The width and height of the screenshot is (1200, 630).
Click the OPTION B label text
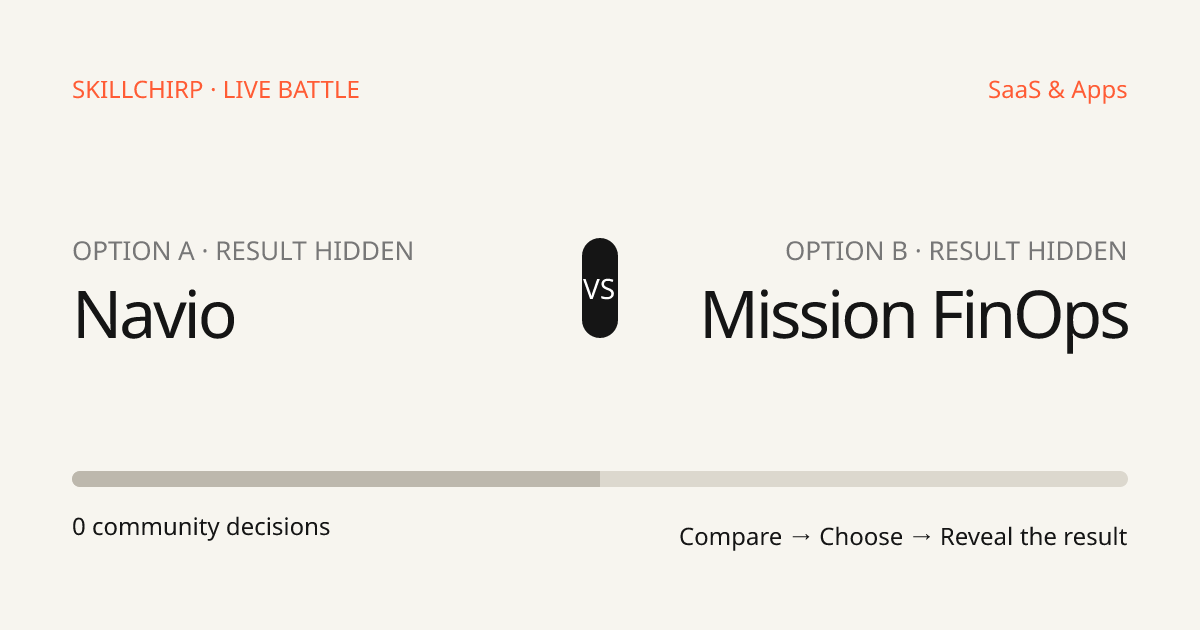[847, 251]
